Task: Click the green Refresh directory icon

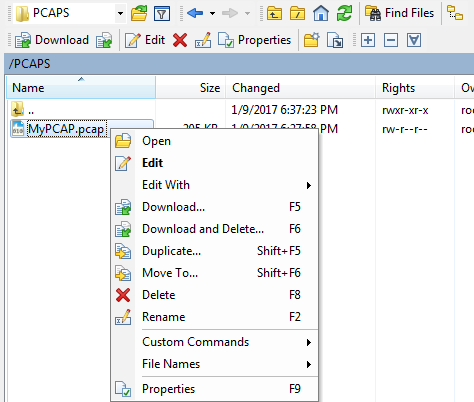Action: tap(344, 13)
